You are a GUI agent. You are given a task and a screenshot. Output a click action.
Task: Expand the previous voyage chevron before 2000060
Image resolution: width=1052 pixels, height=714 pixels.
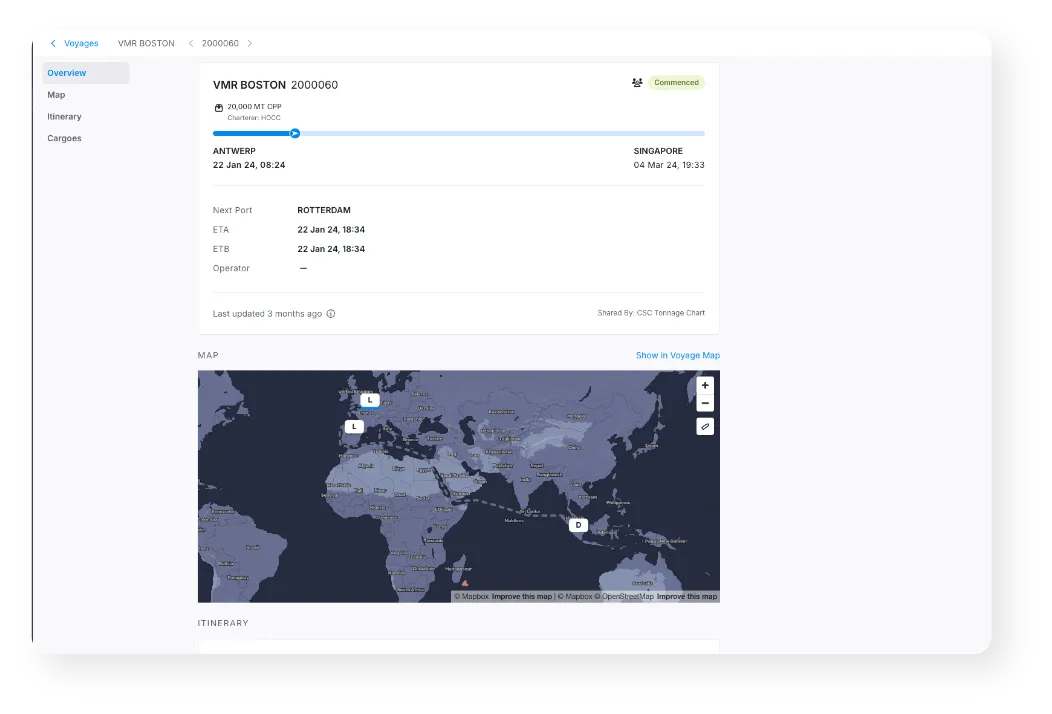(x=191, y=43)
